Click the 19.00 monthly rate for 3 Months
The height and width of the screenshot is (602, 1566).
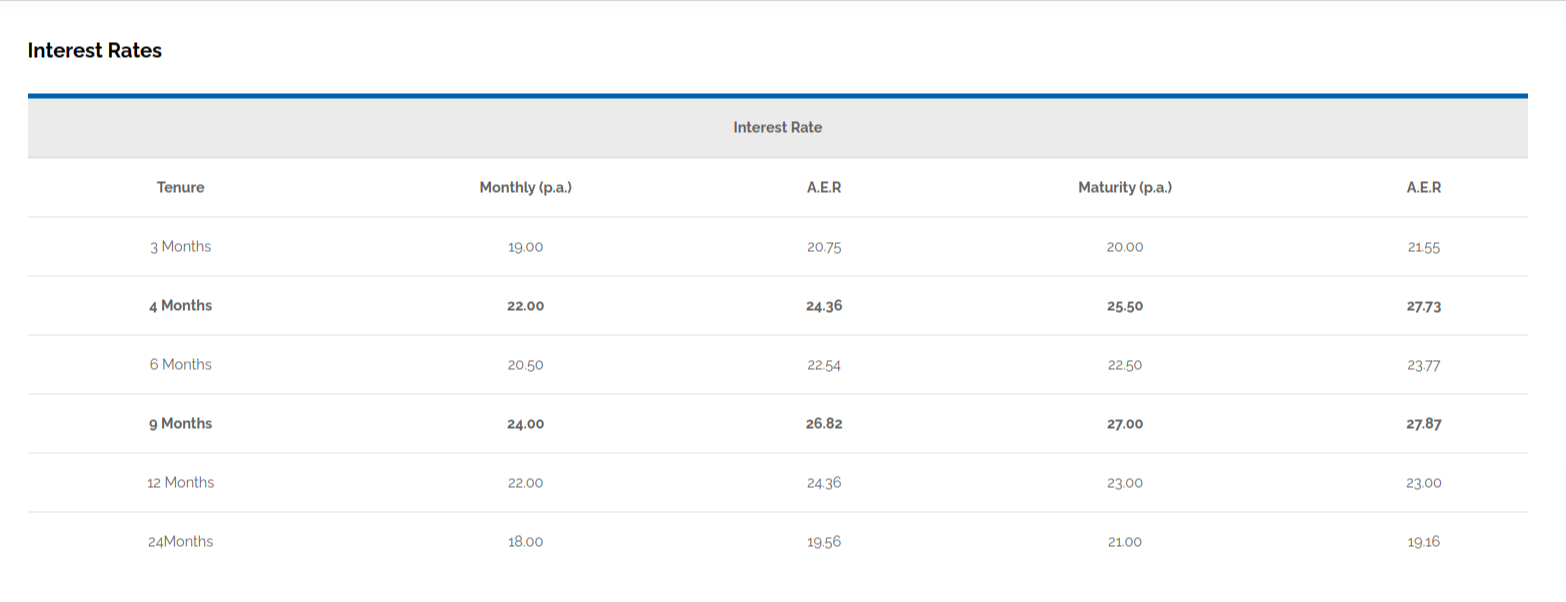pos(526,247)
